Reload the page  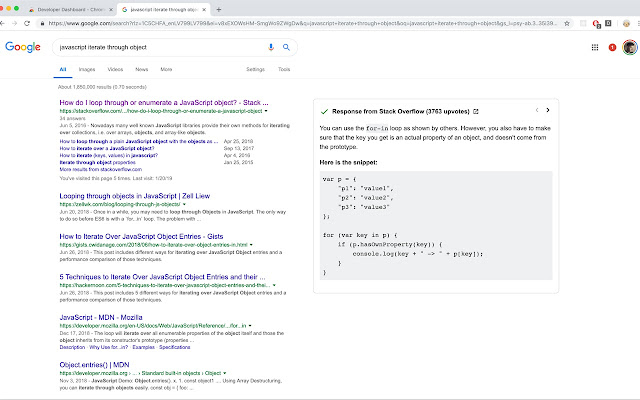27,23
